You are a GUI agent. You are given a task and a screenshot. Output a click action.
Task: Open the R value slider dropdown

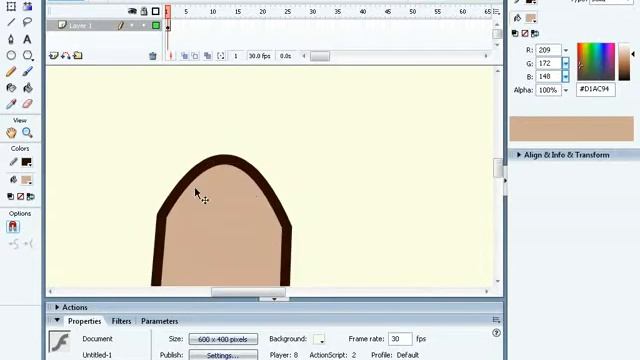(x=566, y=50)
